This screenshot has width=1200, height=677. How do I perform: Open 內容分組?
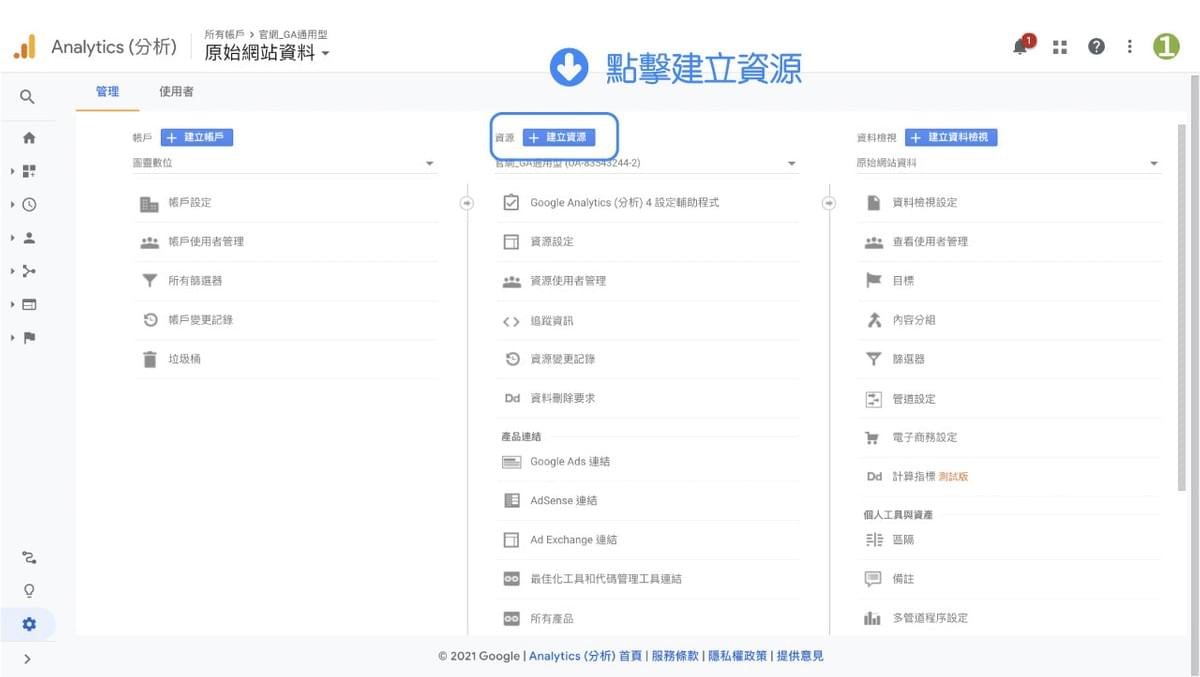(x=1010, y=320)
